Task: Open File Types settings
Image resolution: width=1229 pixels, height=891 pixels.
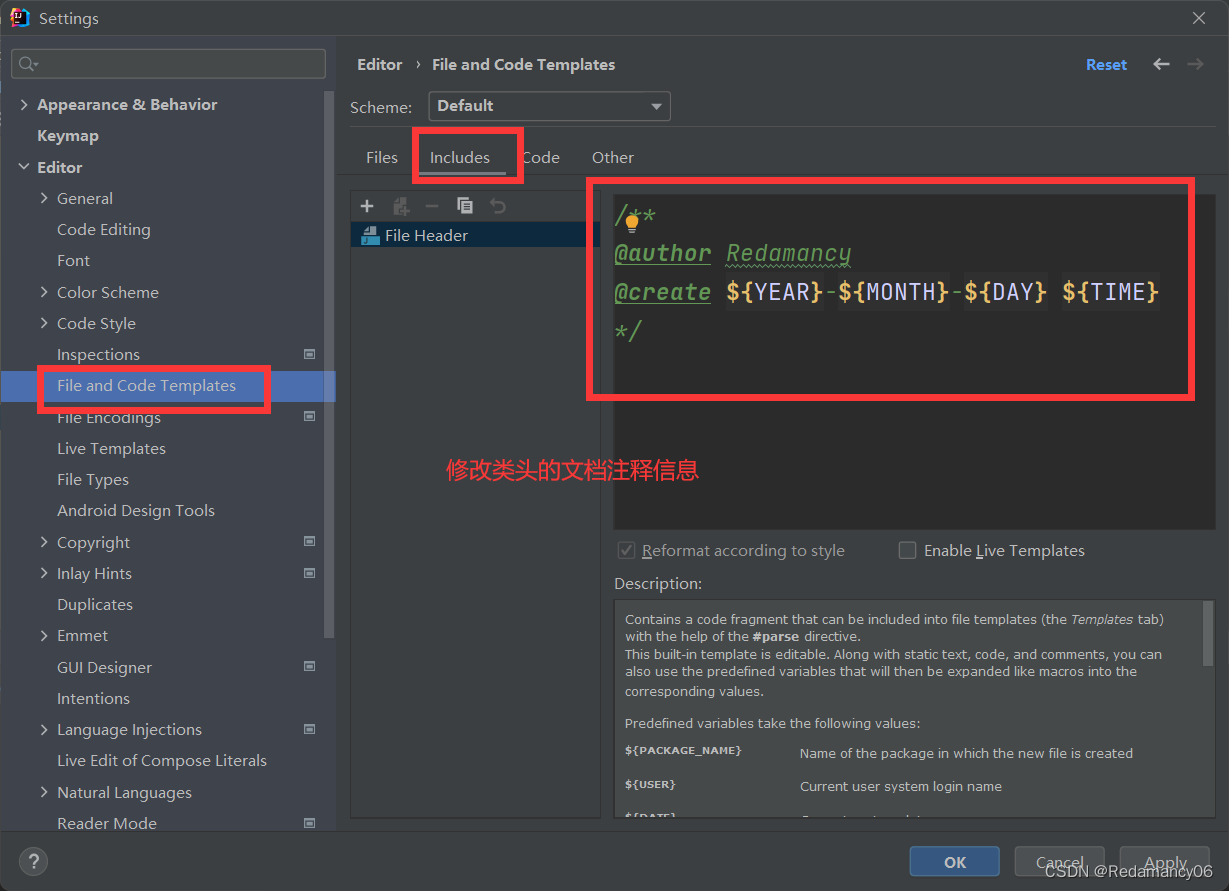Action: (93, 479)
